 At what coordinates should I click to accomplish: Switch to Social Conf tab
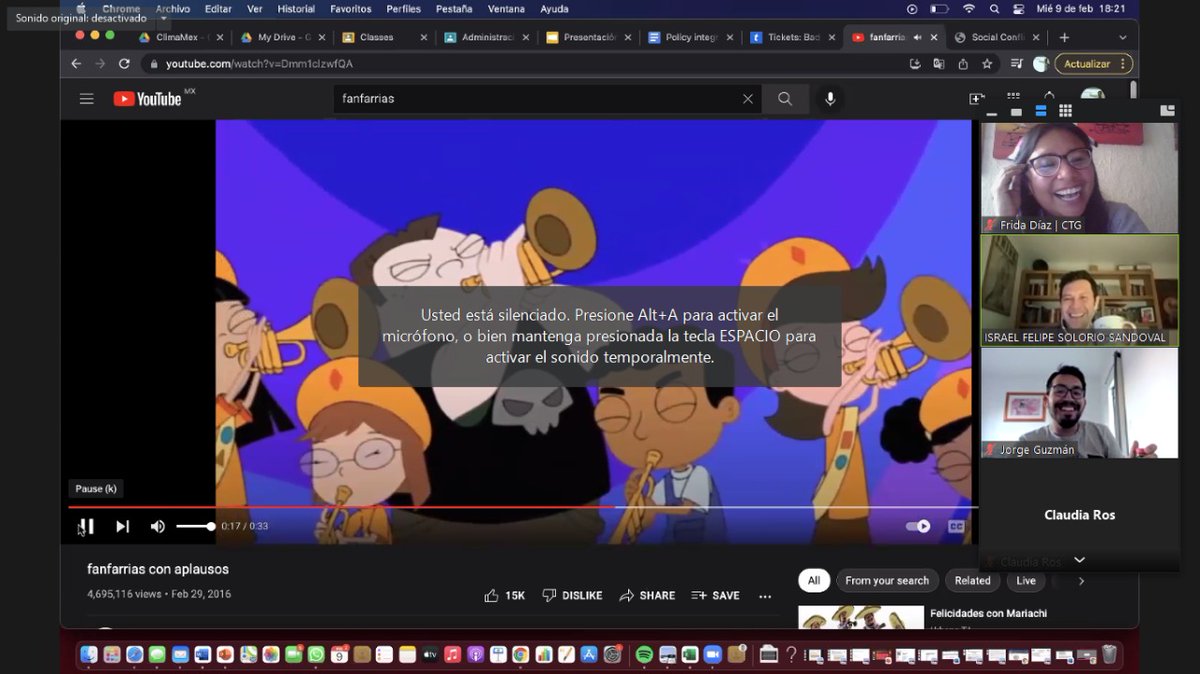coord(996,37)
